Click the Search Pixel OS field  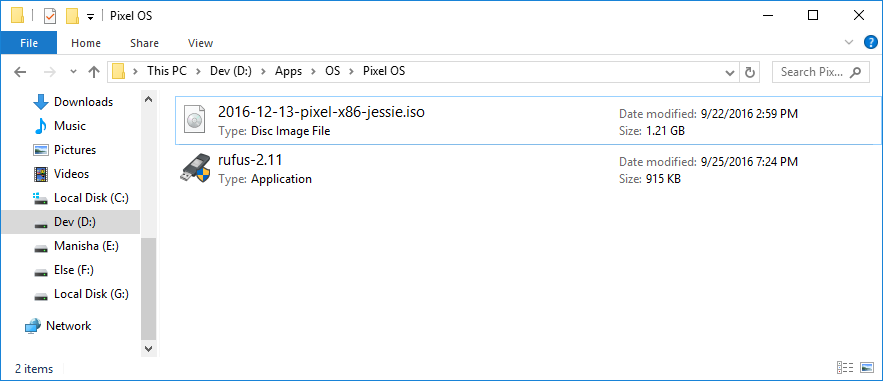(x=821, y=72)
